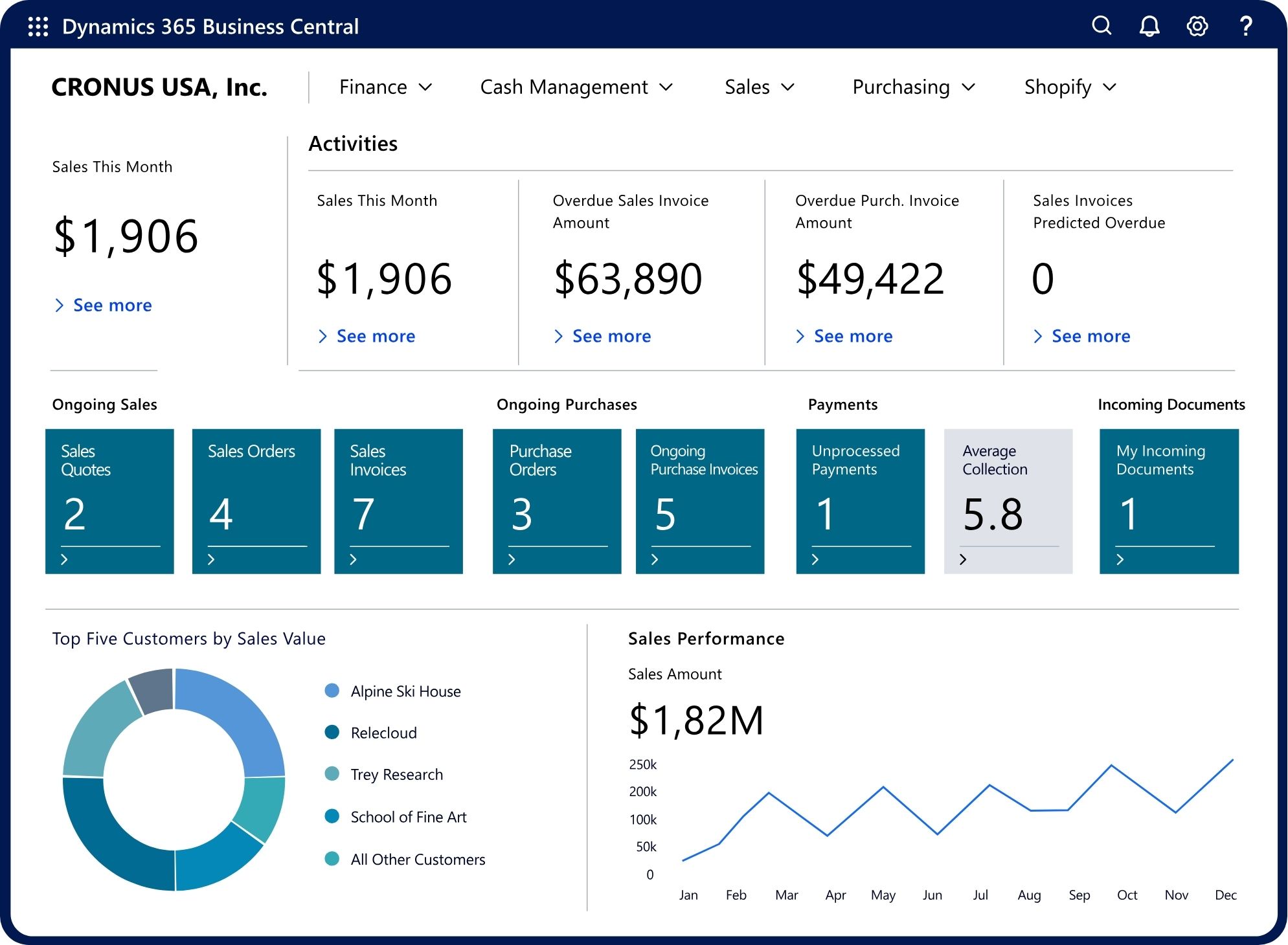Open the app launcher grid icon
The image size is (1288, 945).
pos(38,27)
